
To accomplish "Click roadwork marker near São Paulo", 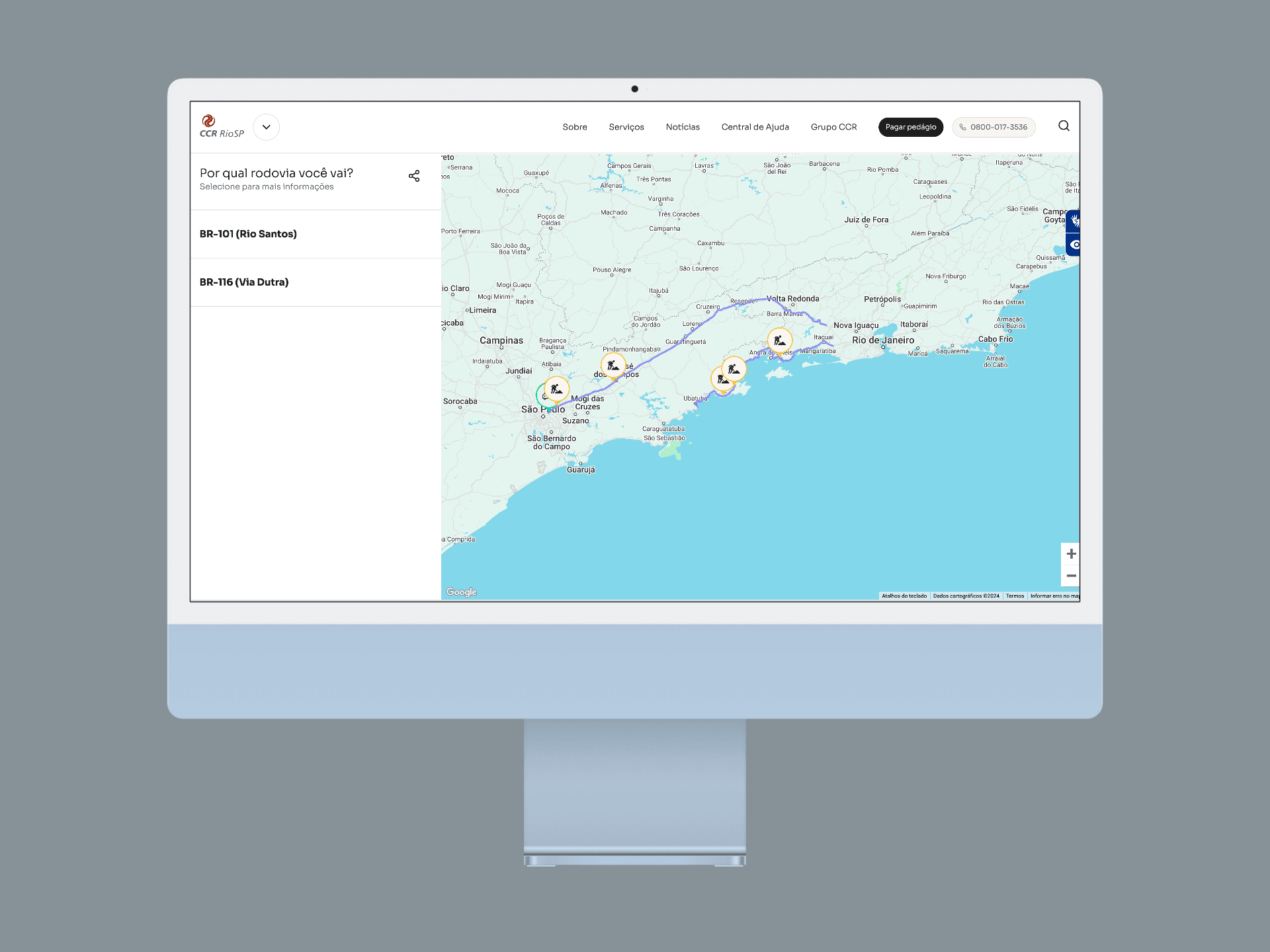I will click(557, 389).
